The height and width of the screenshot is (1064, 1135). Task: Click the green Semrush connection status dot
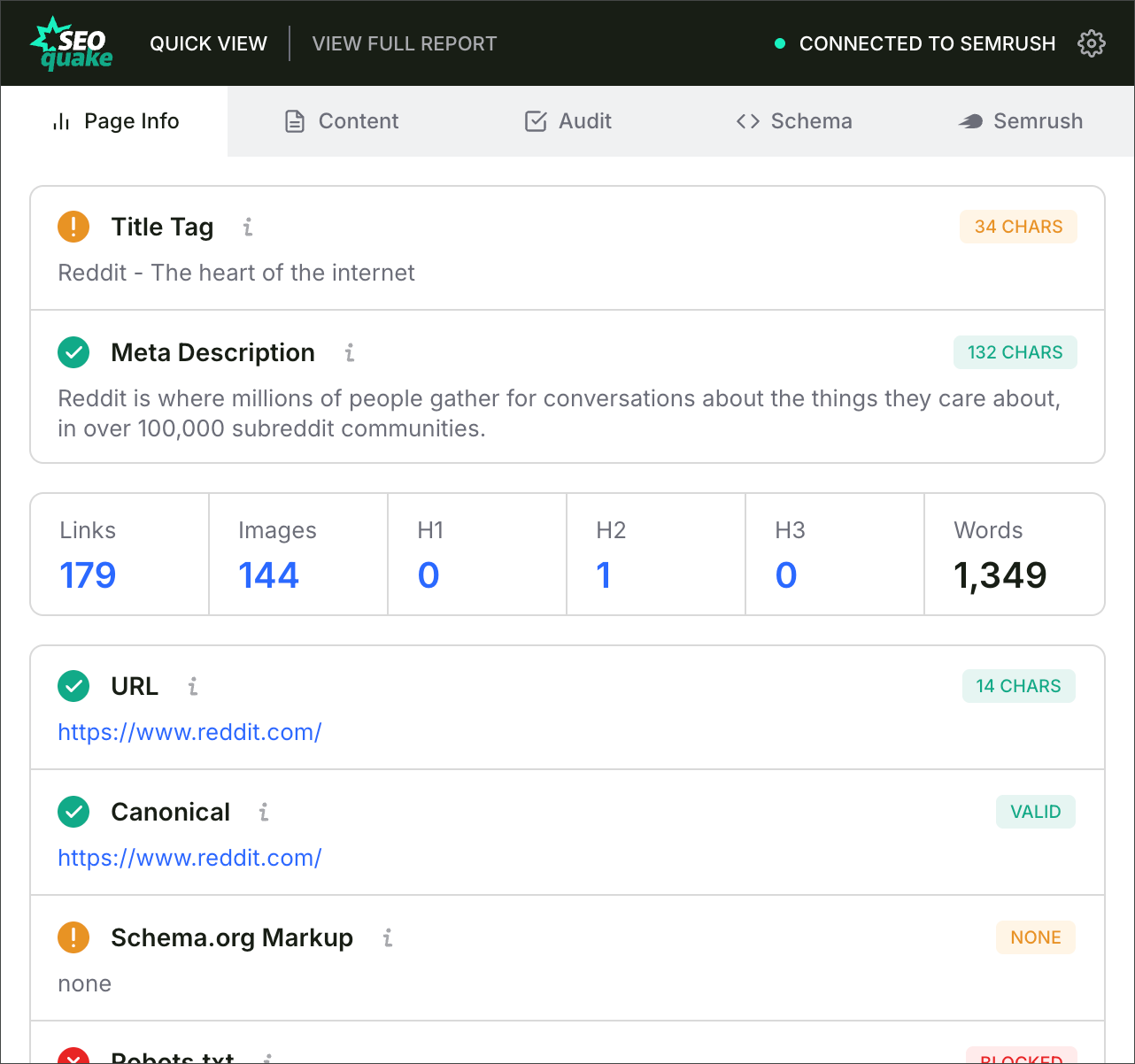click(x=780, y=43)
